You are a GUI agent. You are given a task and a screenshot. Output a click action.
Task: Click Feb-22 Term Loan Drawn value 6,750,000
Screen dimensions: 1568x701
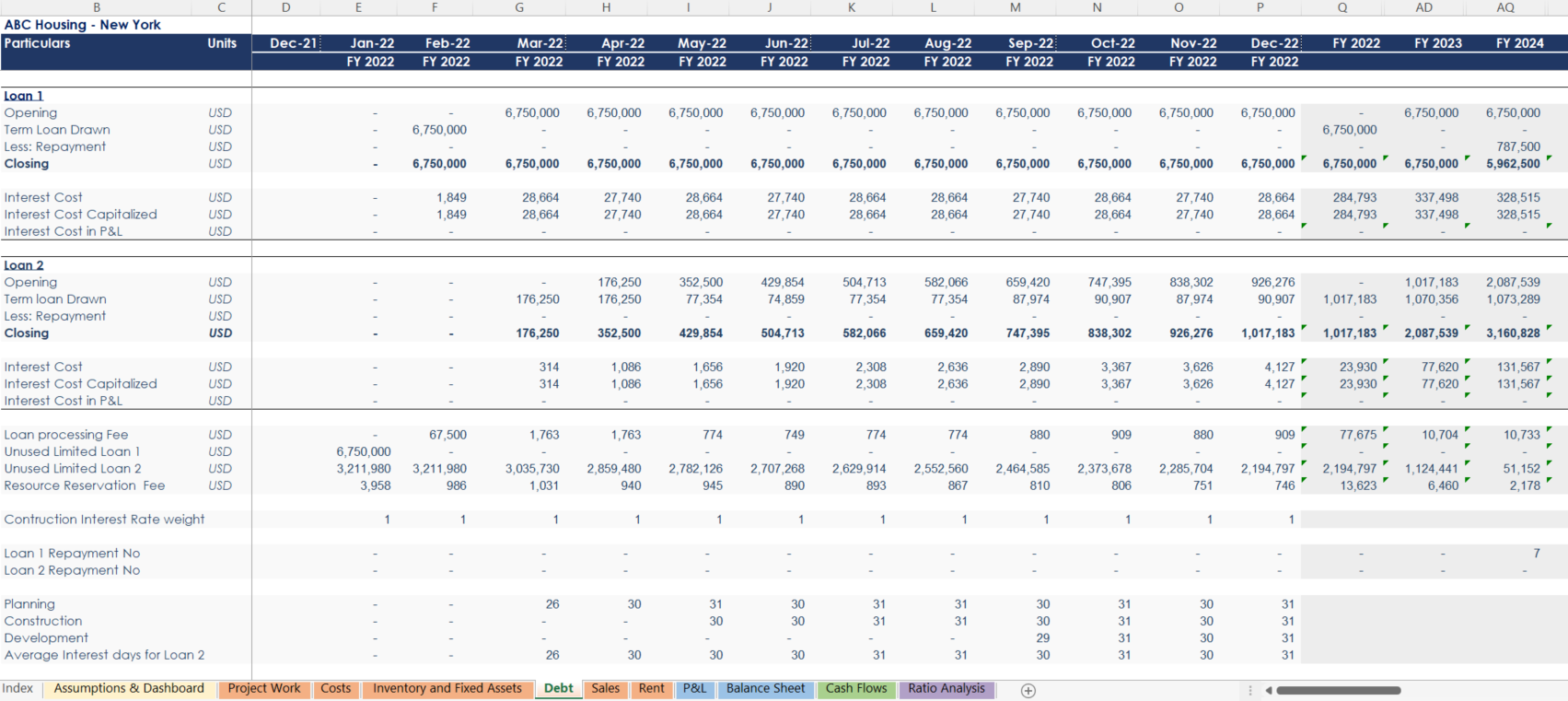point(439,130)
